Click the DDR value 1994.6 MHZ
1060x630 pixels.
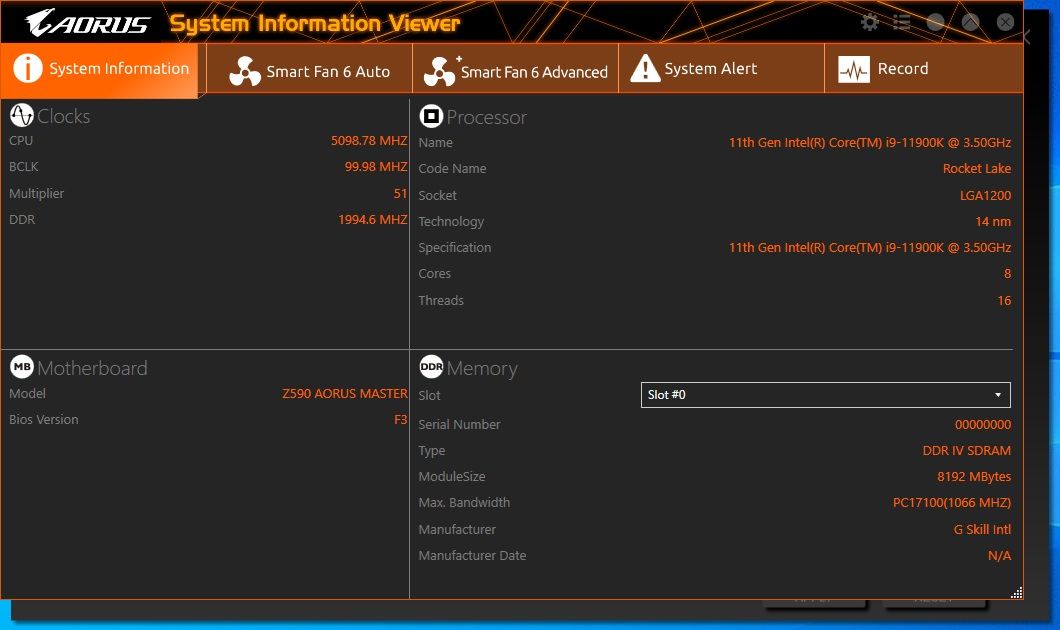[372, 220]
